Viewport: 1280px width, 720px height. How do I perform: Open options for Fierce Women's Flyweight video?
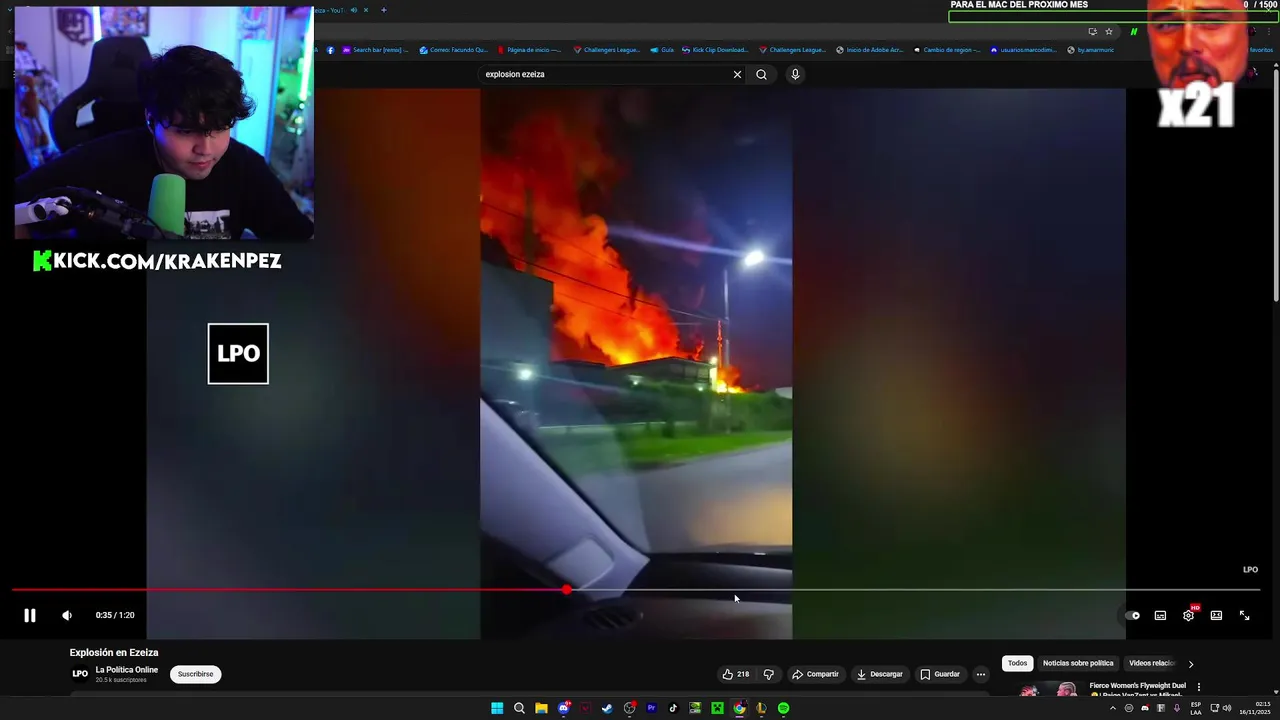tap(1198, 687)
